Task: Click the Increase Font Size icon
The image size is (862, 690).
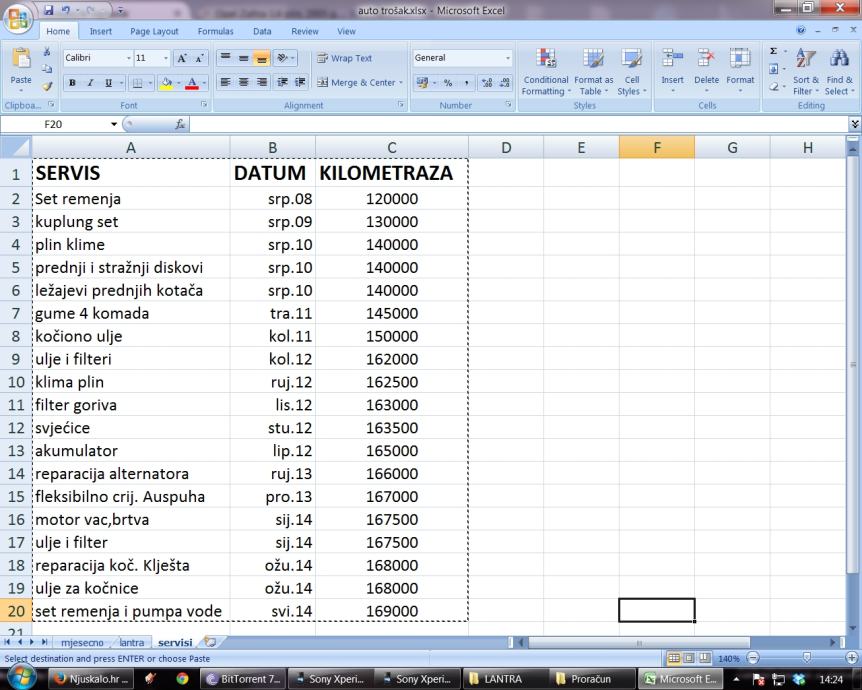Action: pyautogui.click(x=181, y=59)
